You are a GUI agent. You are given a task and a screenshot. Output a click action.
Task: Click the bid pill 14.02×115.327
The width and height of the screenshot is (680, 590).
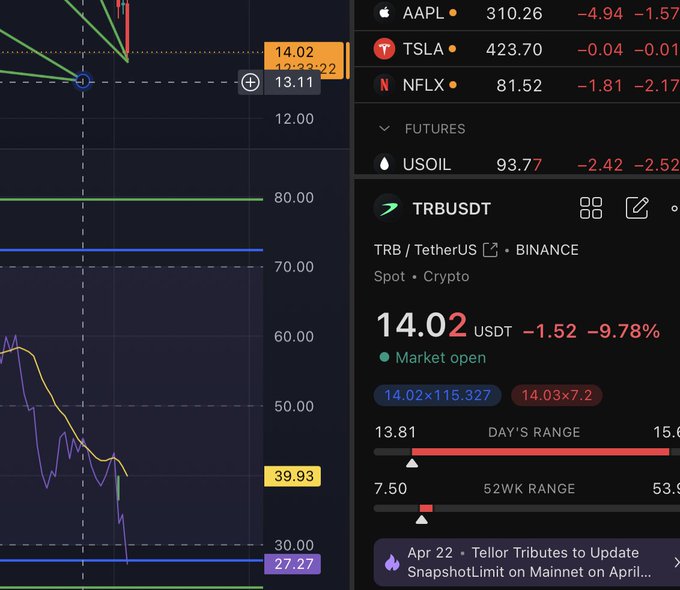438,395
